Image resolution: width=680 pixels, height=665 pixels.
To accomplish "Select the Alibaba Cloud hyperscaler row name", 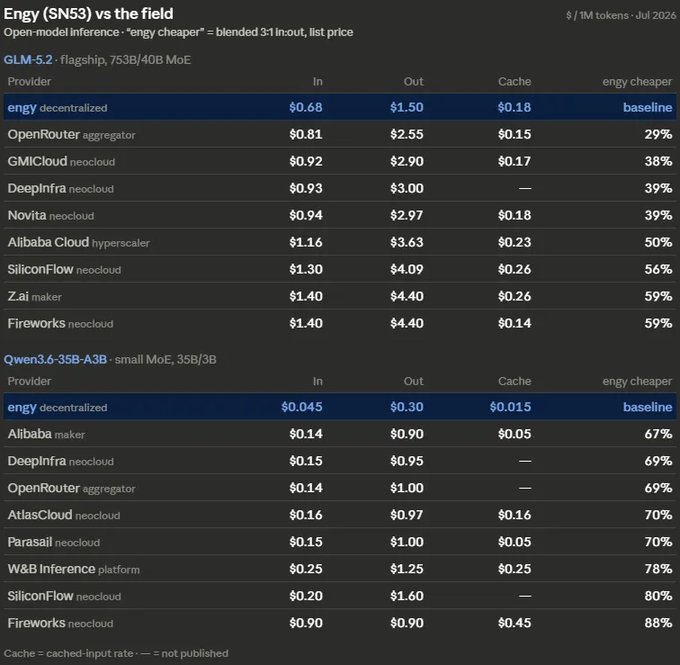I will pos(78,242).
